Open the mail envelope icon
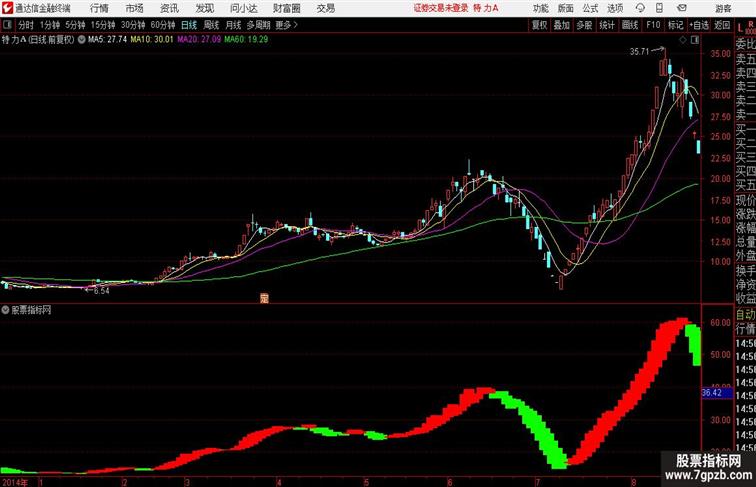The height and width of the screenshot is (487, 756). point(682,8)
